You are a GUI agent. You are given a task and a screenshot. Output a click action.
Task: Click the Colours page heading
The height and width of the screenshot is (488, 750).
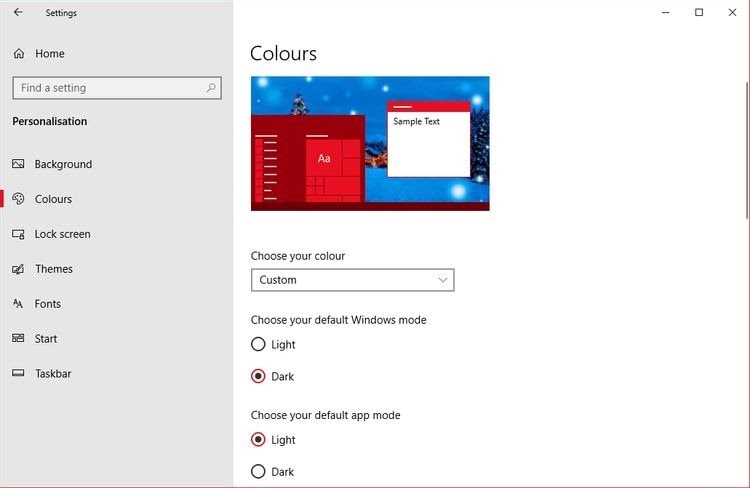click(x=283, y=54)
